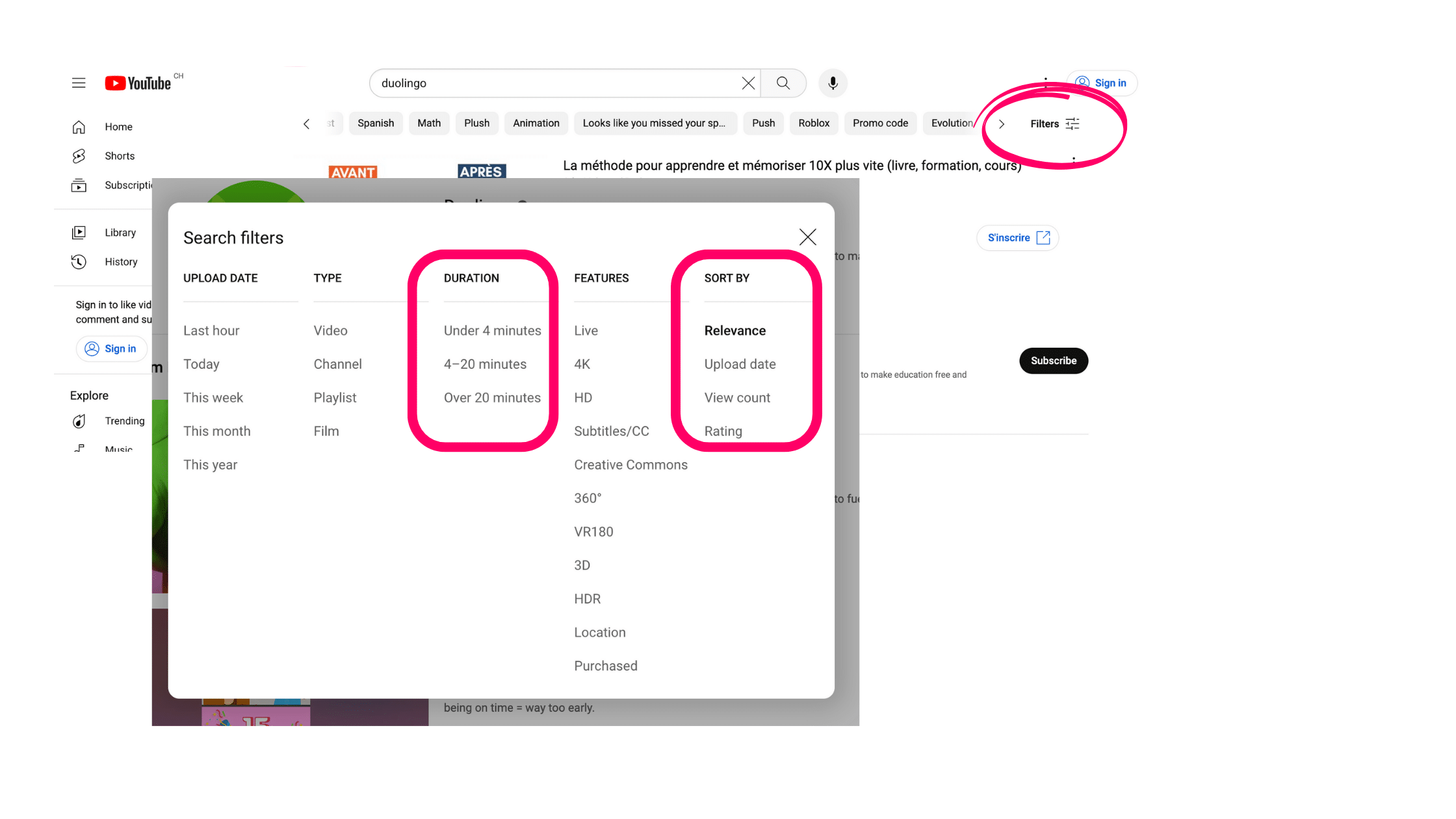Filter by This month
Image resolution: width=1456 pixels, height=819 pixels.
pos(217,432)
